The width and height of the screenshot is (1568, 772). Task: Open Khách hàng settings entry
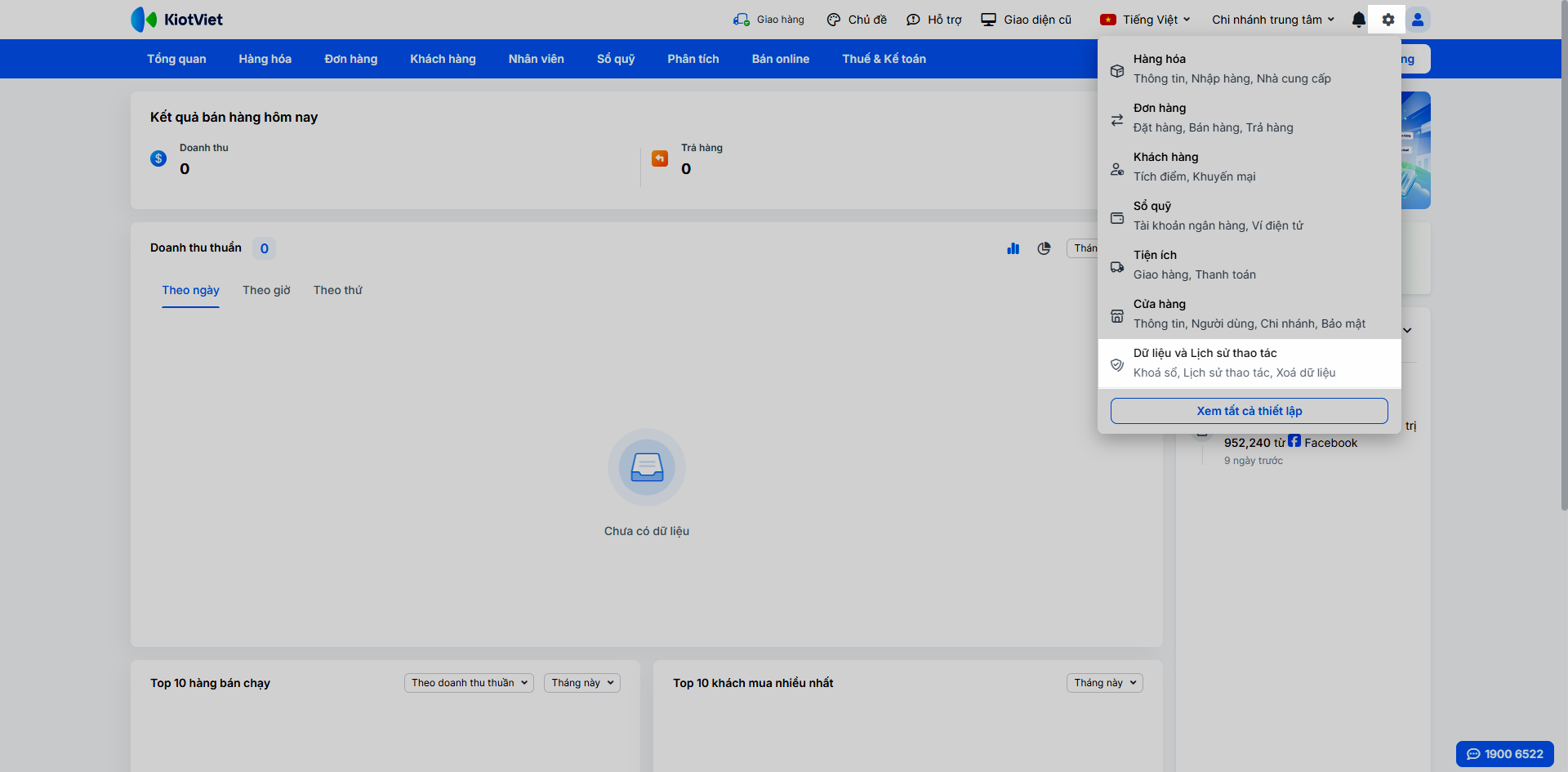(1249, 167)
